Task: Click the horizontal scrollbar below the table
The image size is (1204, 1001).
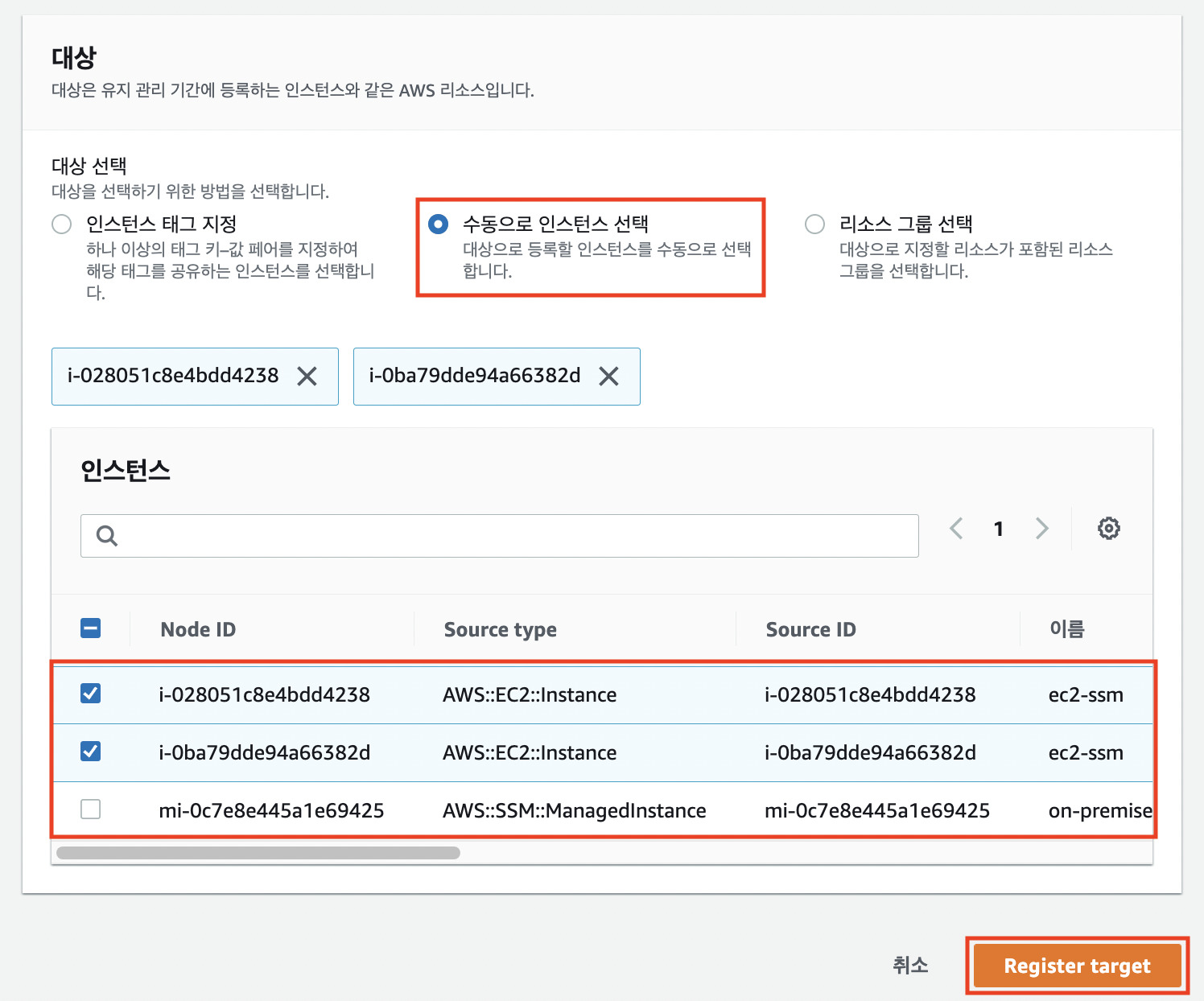Action: click(x=258, y=853)
